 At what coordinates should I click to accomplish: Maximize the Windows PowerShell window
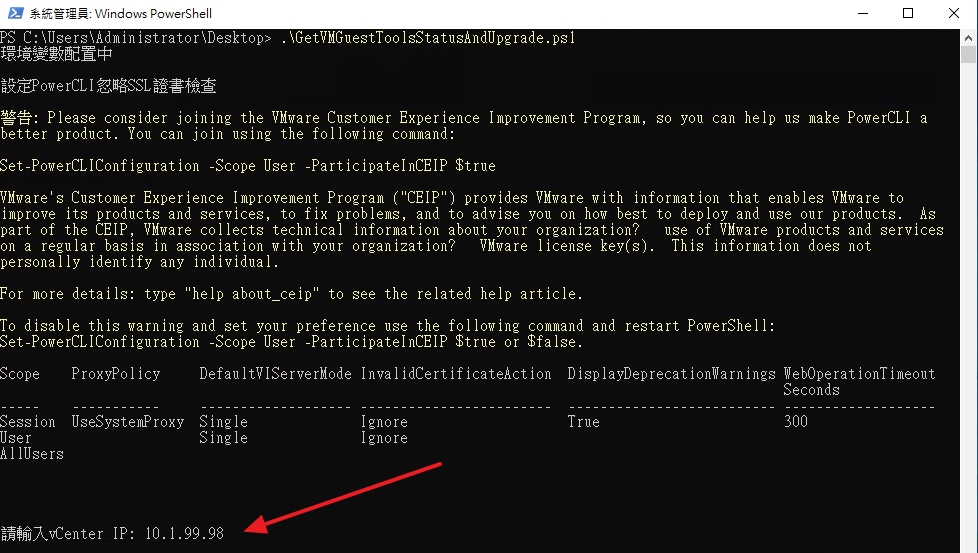coord(908,13)
